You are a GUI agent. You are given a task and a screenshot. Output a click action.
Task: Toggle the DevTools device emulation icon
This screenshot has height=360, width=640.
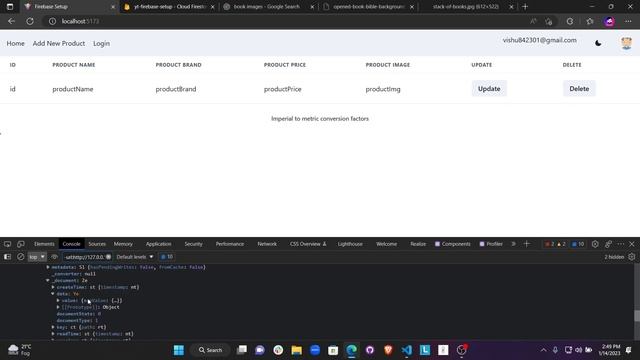[21, 244]
